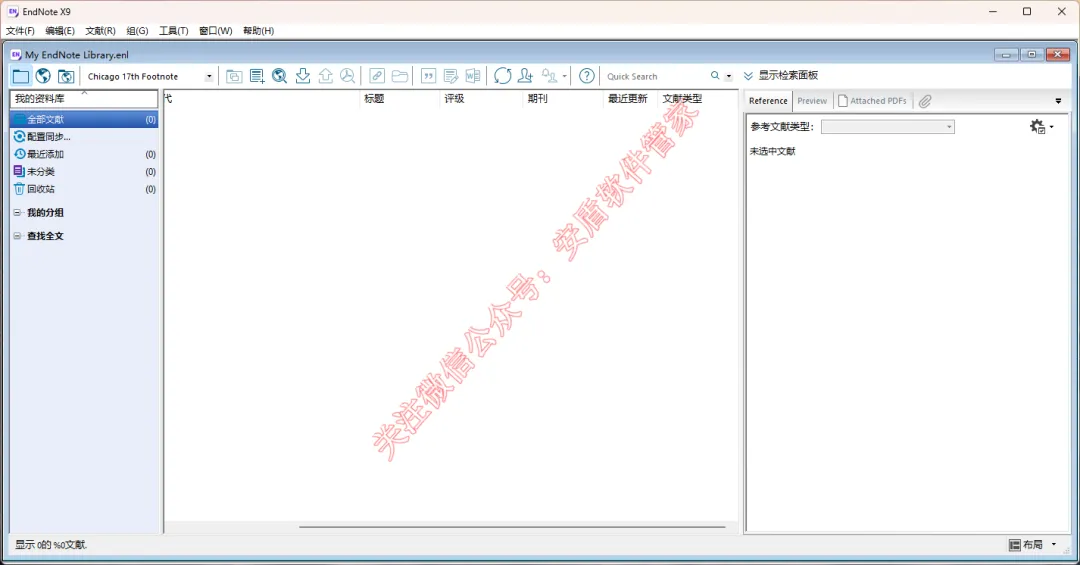The image size is (1080, 565).
Task: Sort by the 文献类型 column header
Action: tap(698, 99)
